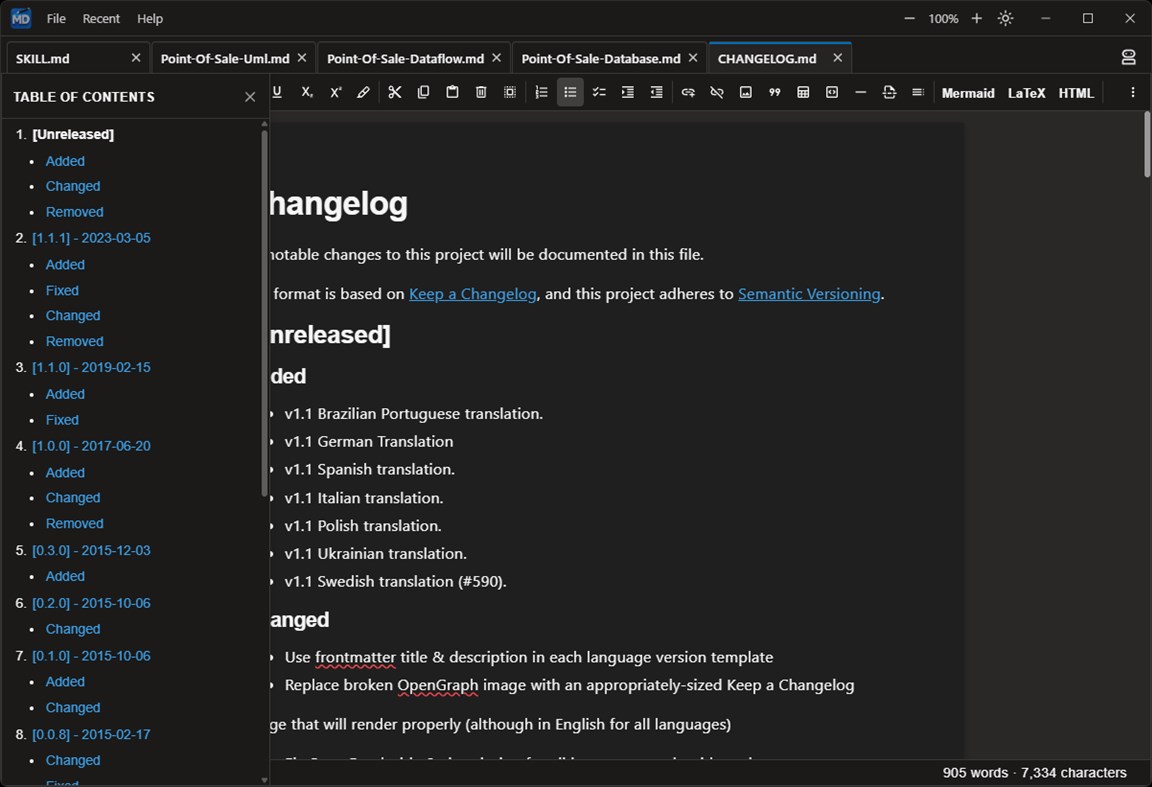Close the Point-Of-Sale-Dataflow.md tab
The image size is (1152, 787).
496,57
